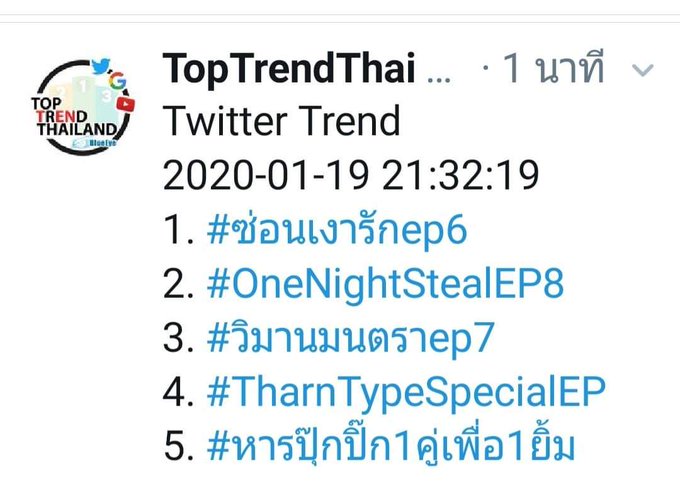Click the rank number 5. before last hashtag
Image resolution: width=680 pixels, height=493 pixels.
[178, 445]
